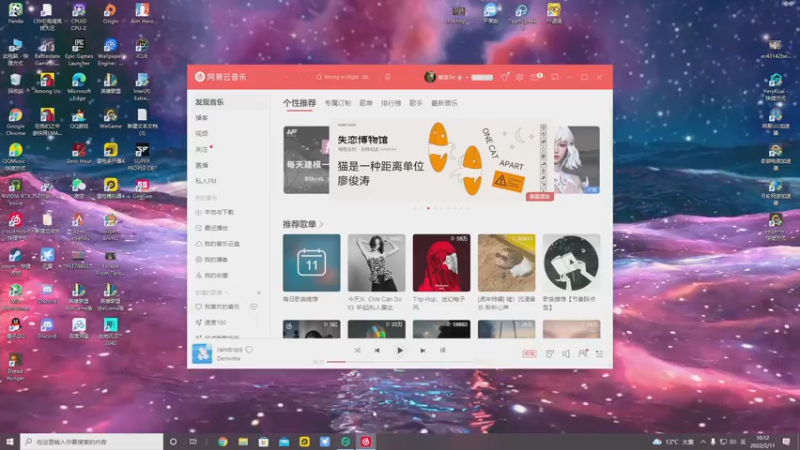The width and height of the screenshot is (800, 450).
Task: Select the 最新音乐 tab
Action: pos(444,103)
